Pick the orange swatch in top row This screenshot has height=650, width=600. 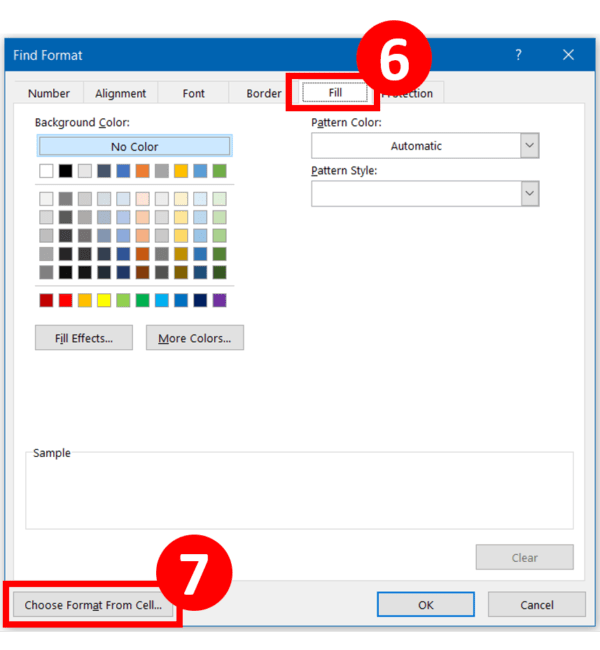click(x=142, y=171)
